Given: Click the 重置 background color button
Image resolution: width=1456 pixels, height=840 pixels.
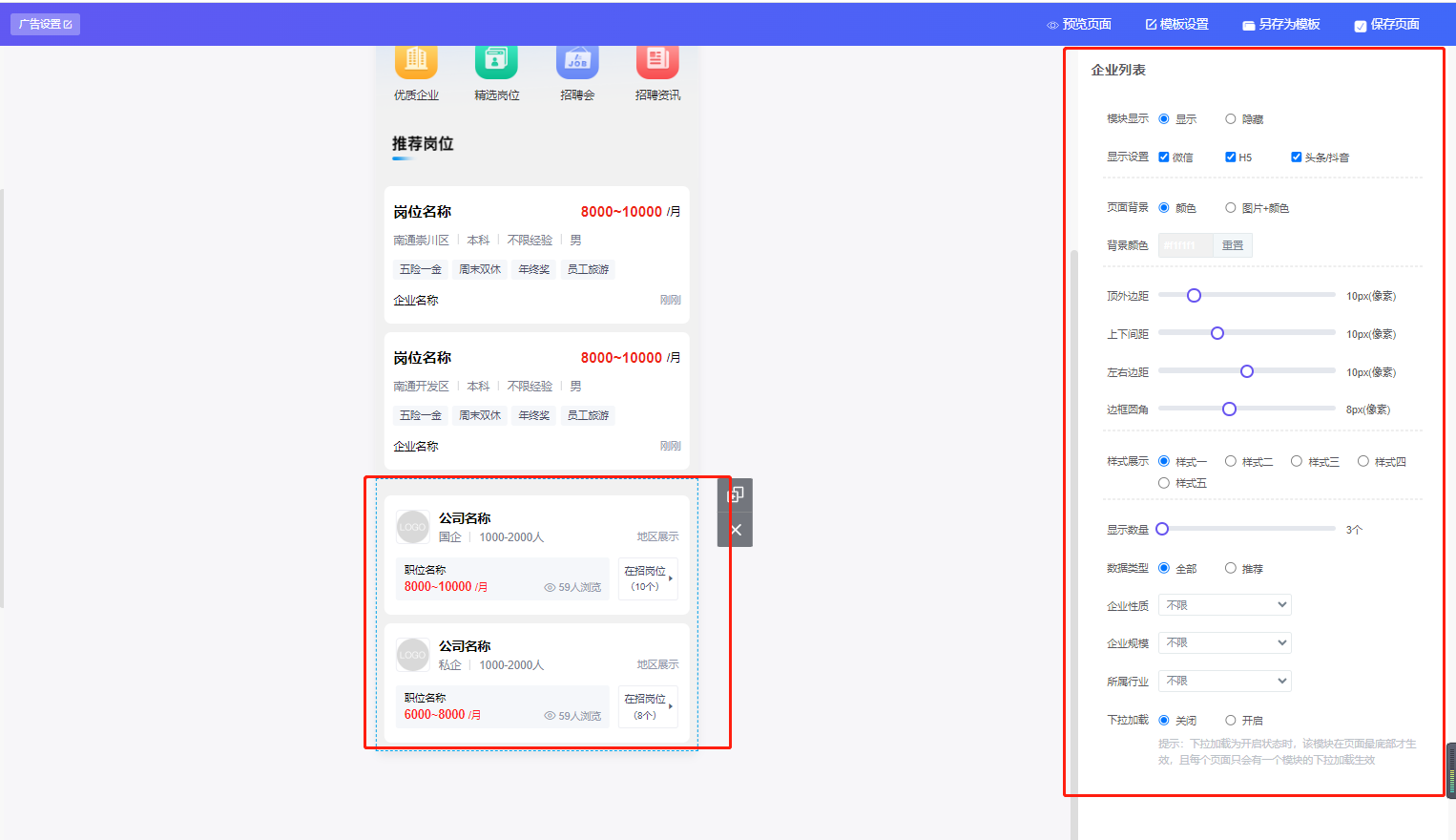Looking at the screenshot, I should [x=1233, y=245].
